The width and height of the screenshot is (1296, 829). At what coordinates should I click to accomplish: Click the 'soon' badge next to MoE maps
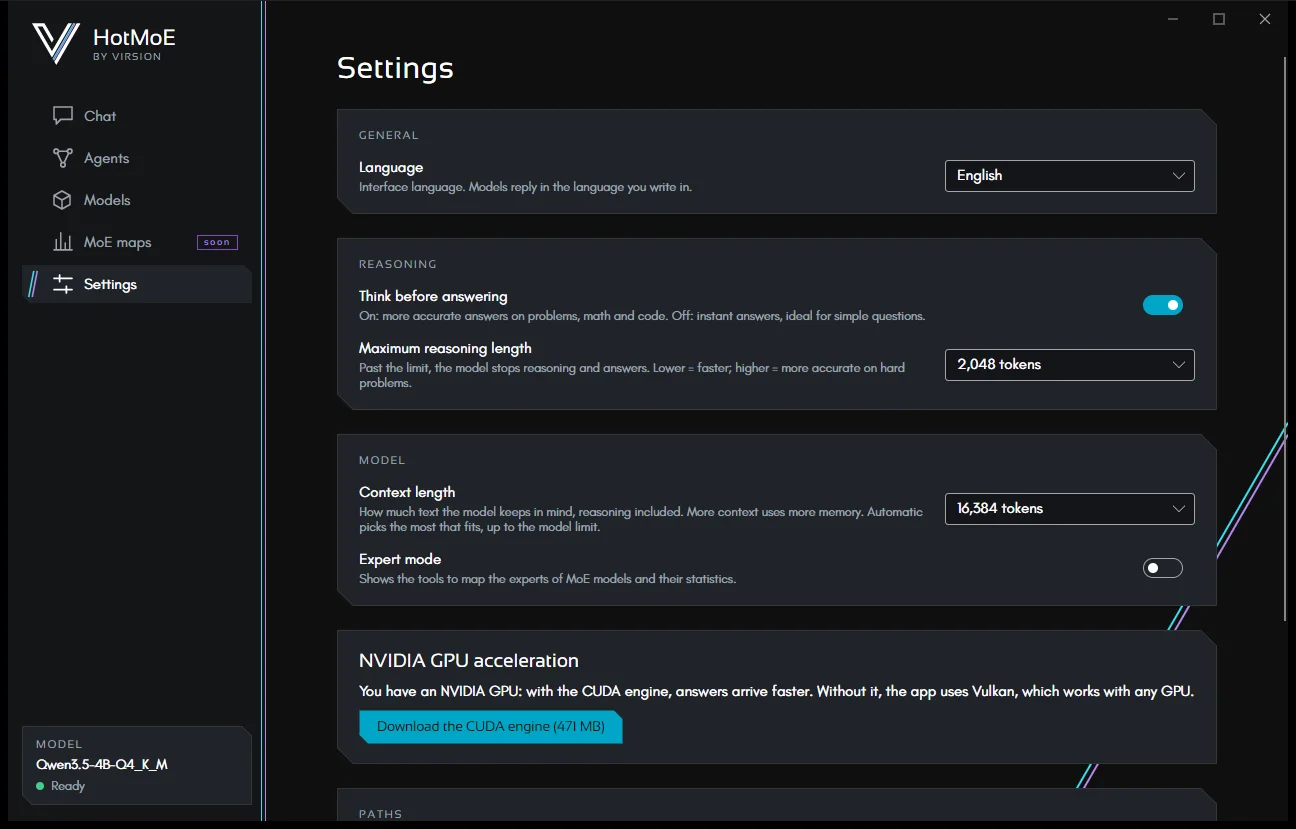(x=217, y=242)
